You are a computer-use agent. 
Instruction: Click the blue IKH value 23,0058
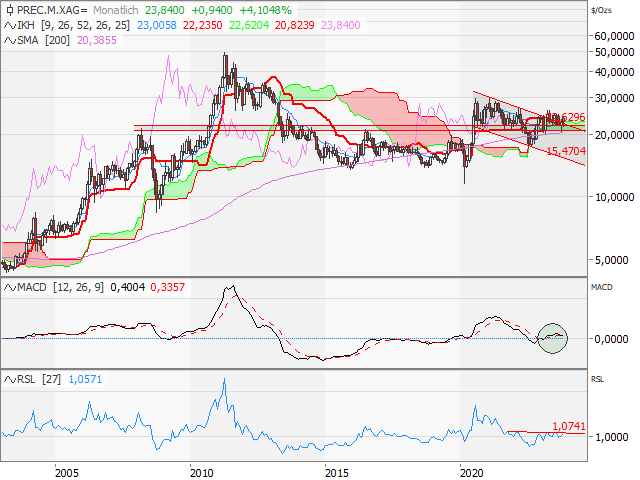157,25
